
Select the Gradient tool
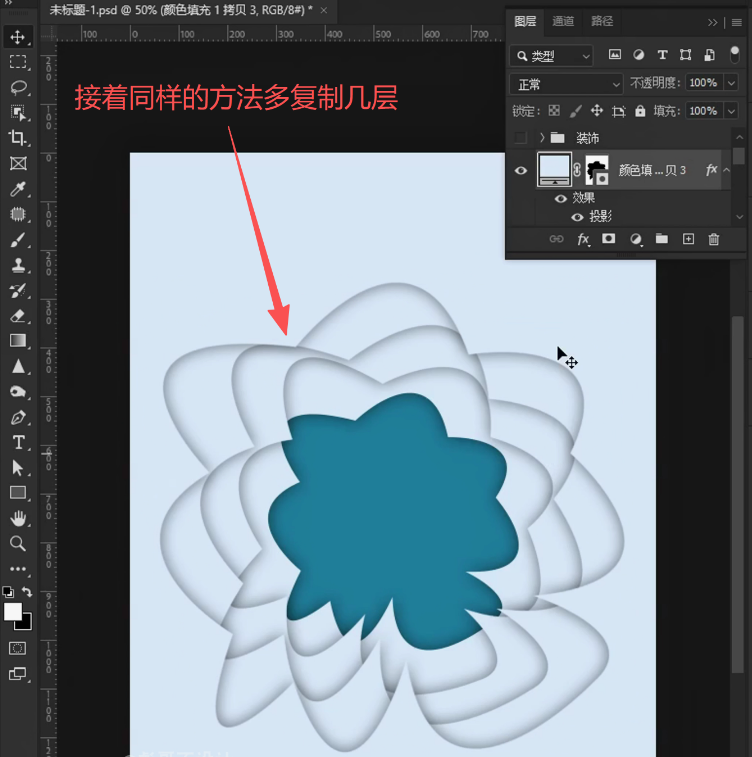(18, 341)
